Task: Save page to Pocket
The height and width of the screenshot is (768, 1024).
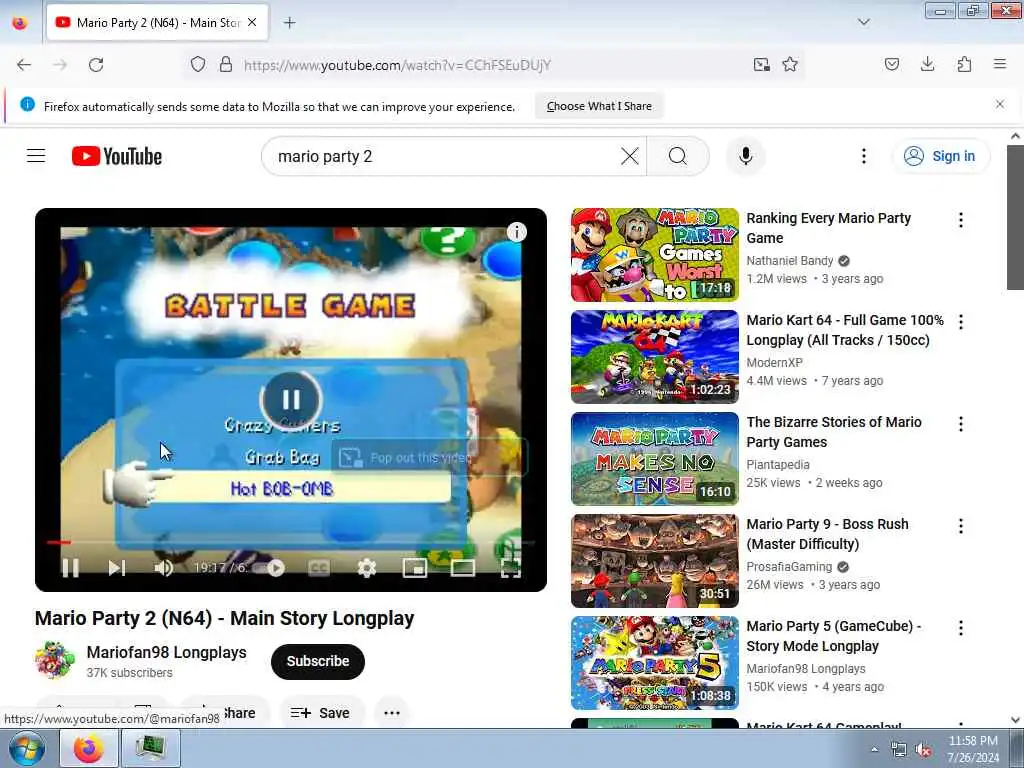Action: point(891,64)
